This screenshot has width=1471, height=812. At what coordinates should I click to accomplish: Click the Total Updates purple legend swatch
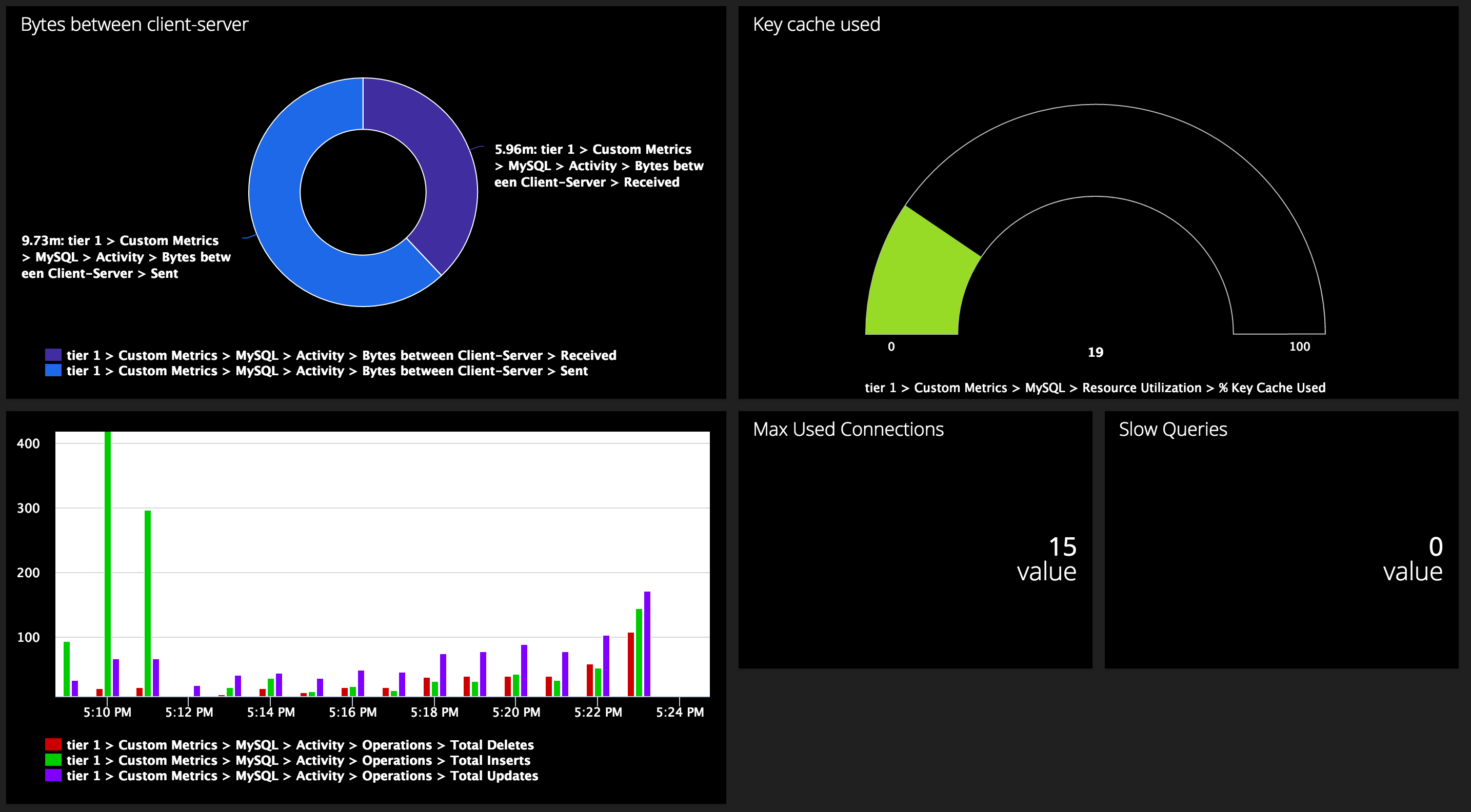pyautogui.click(x=53, y=776)
